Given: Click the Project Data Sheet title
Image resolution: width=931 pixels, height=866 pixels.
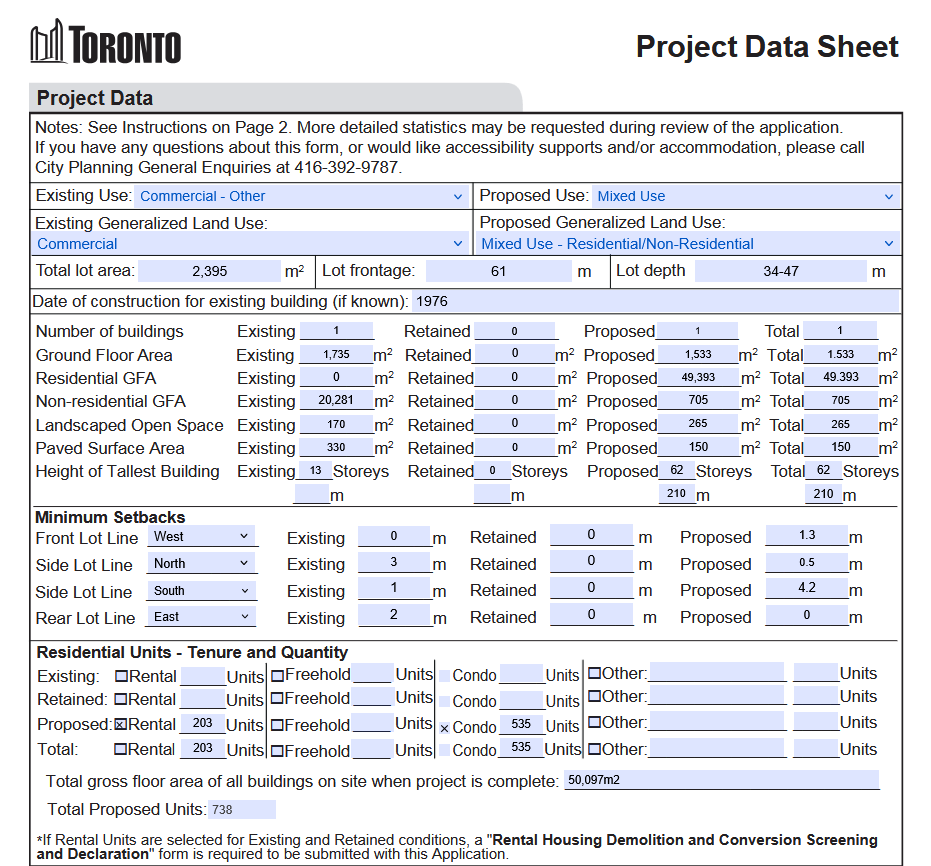Looking at the screenshot, I should (x=767, y=47).
